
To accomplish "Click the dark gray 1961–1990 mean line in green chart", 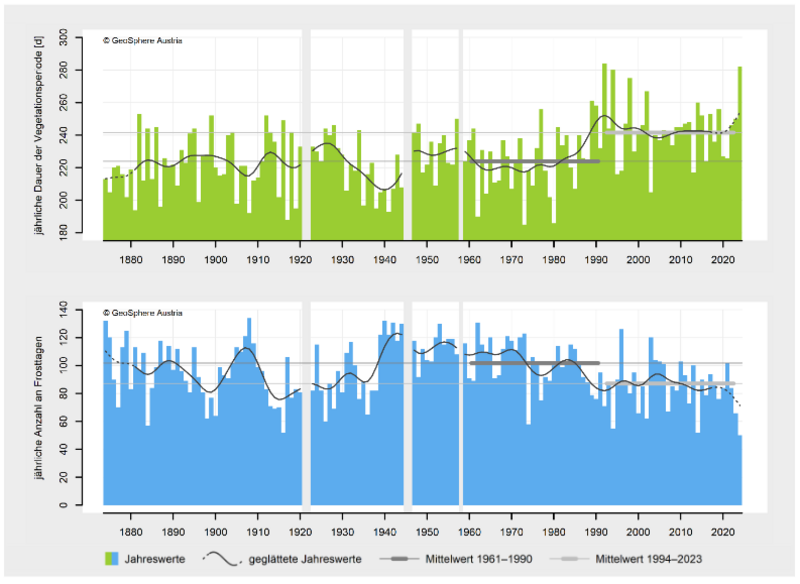I will [x=530, y=161].
